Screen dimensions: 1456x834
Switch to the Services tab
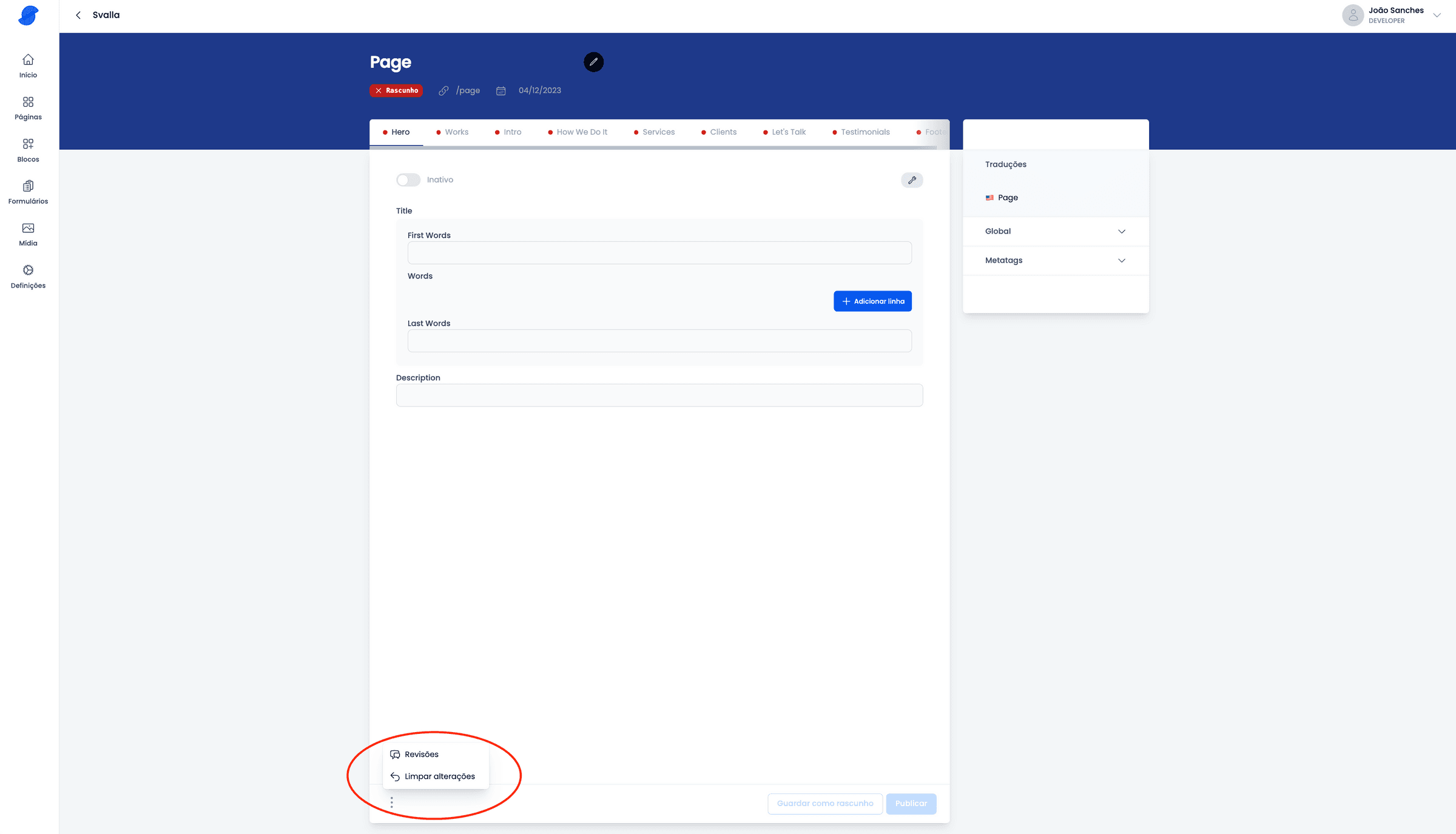pos(658,132)
